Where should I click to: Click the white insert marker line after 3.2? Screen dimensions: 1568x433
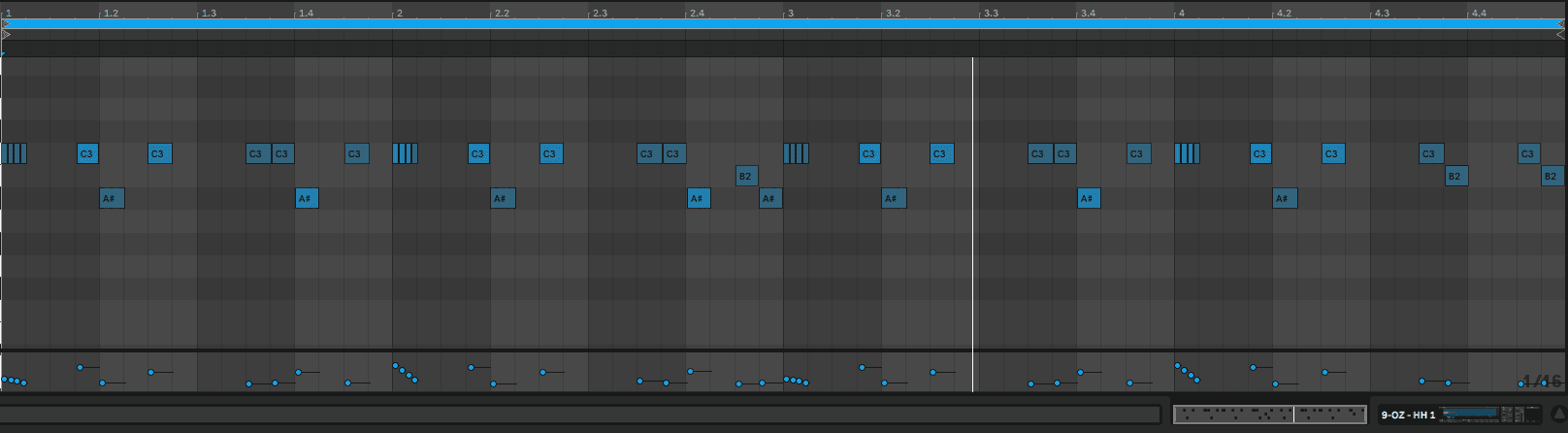pyautogui.click(x=973, y=223)
